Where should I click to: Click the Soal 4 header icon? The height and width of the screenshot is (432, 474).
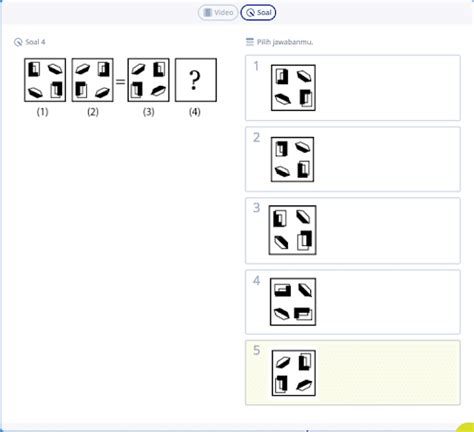pos(18,42)
